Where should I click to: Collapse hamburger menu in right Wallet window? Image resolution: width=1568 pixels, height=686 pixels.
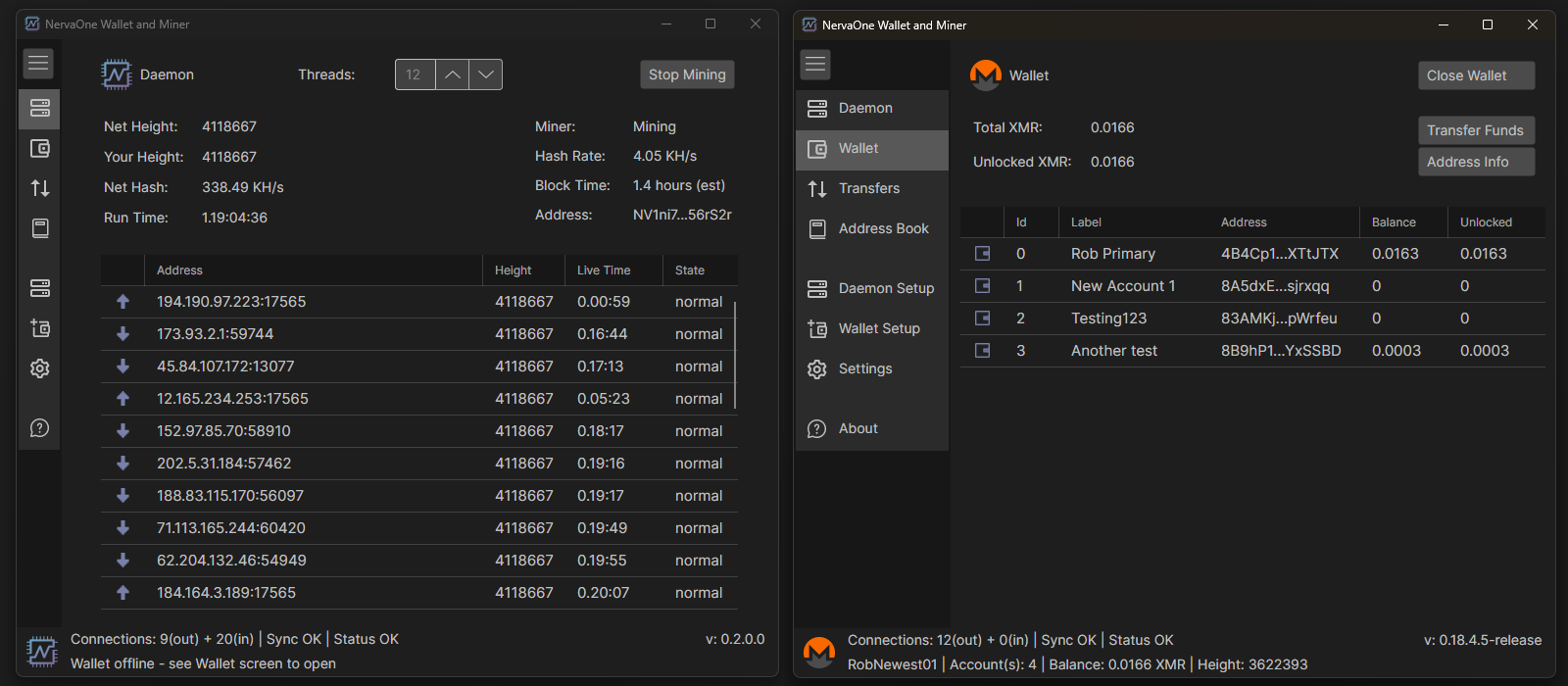pos(815,65)
